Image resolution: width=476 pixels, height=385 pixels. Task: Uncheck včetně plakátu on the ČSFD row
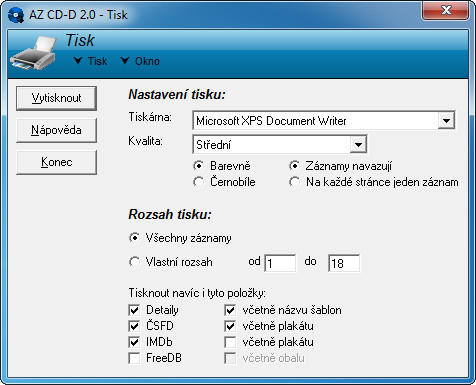click(x=230, y=326)
